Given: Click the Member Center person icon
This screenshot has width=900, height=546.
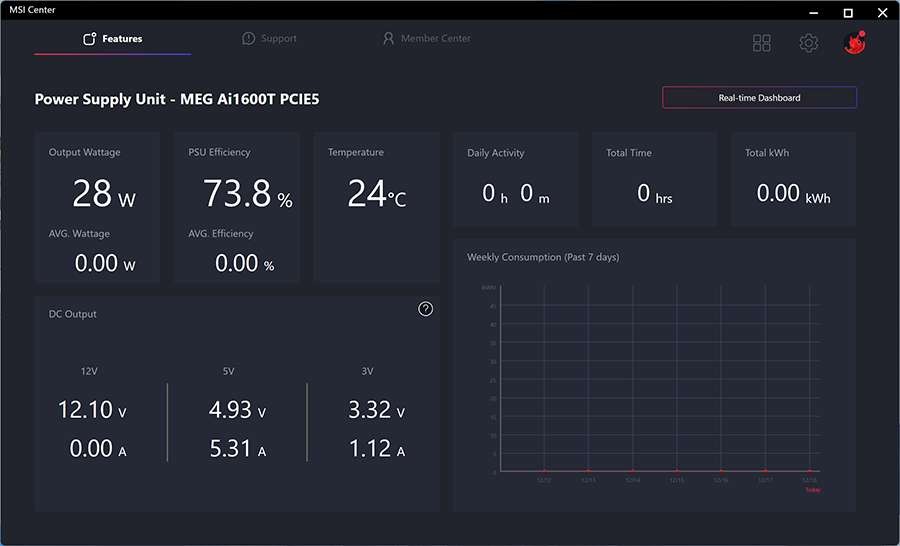Looking at the screenshot, I should tap(389, 38).
